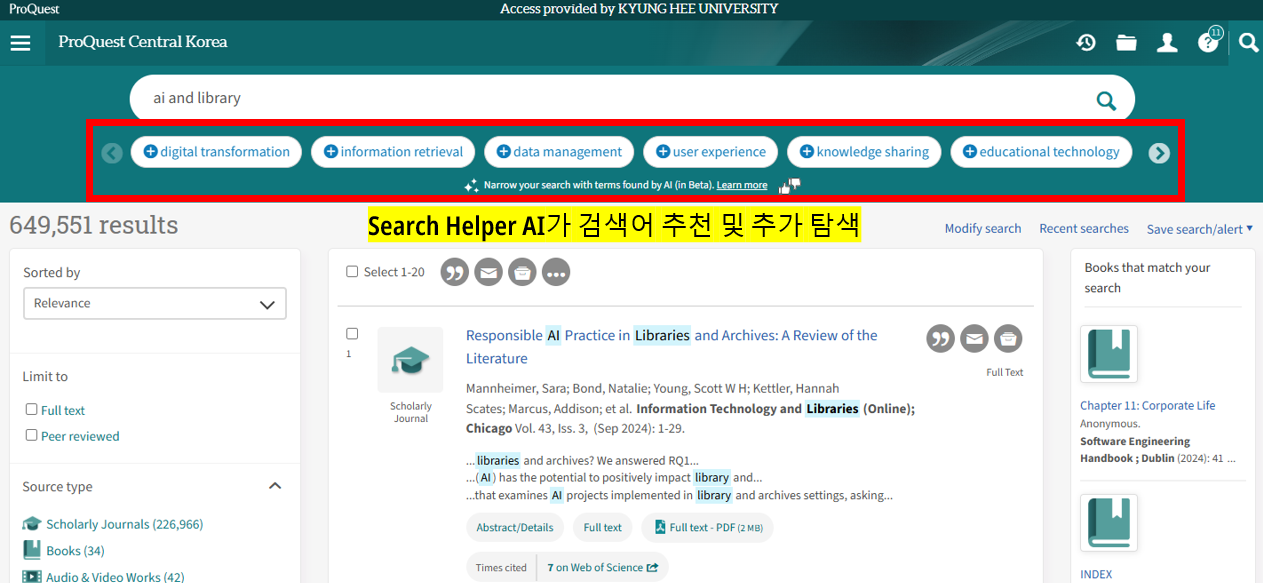Collapse the Source type section
Viewport: 1263px width, 583px height.
(275, 485)
